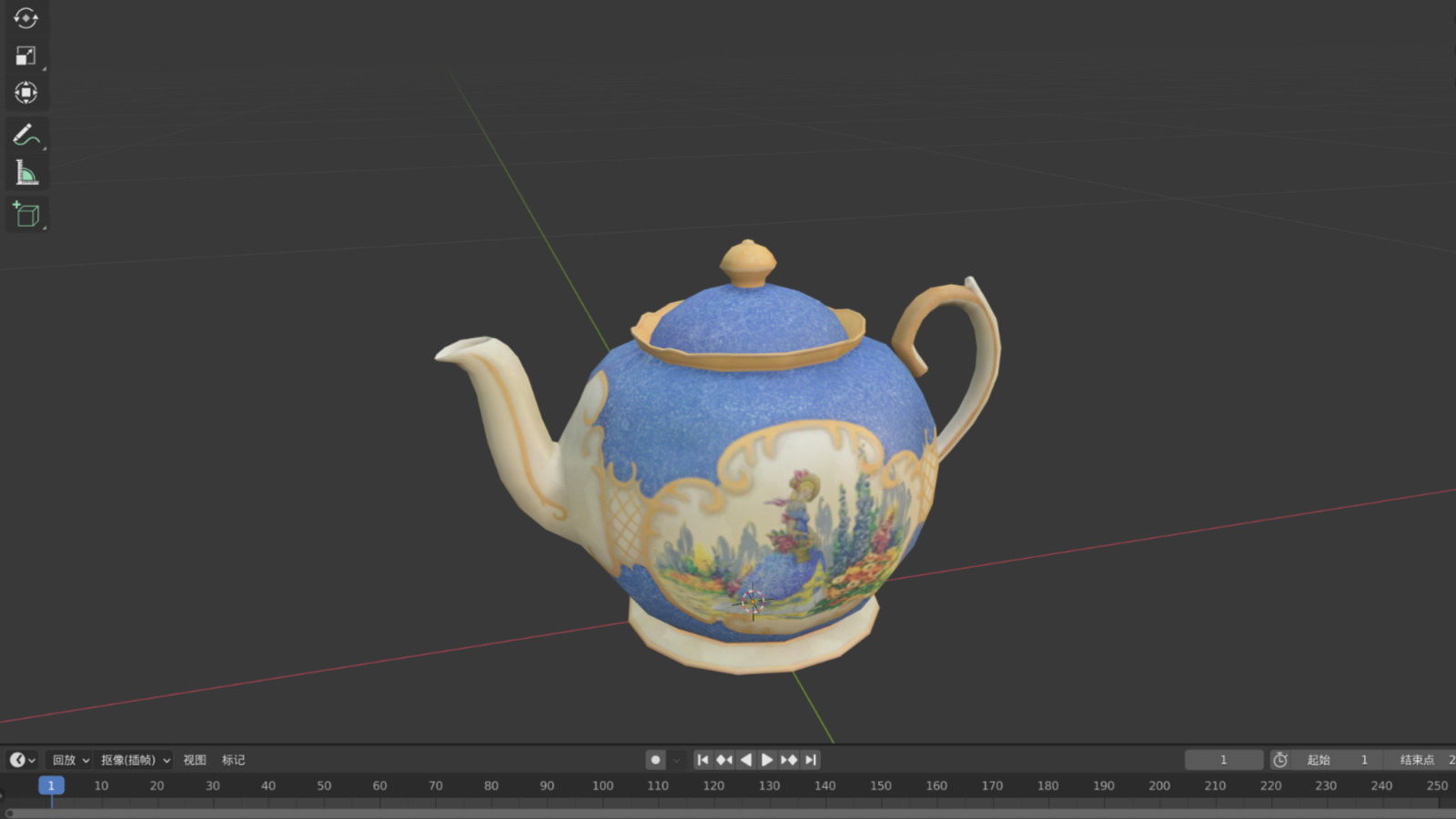Jump to the next keyframe
The height and width of the screenshot is (819, 1456).
click(789, 760)
